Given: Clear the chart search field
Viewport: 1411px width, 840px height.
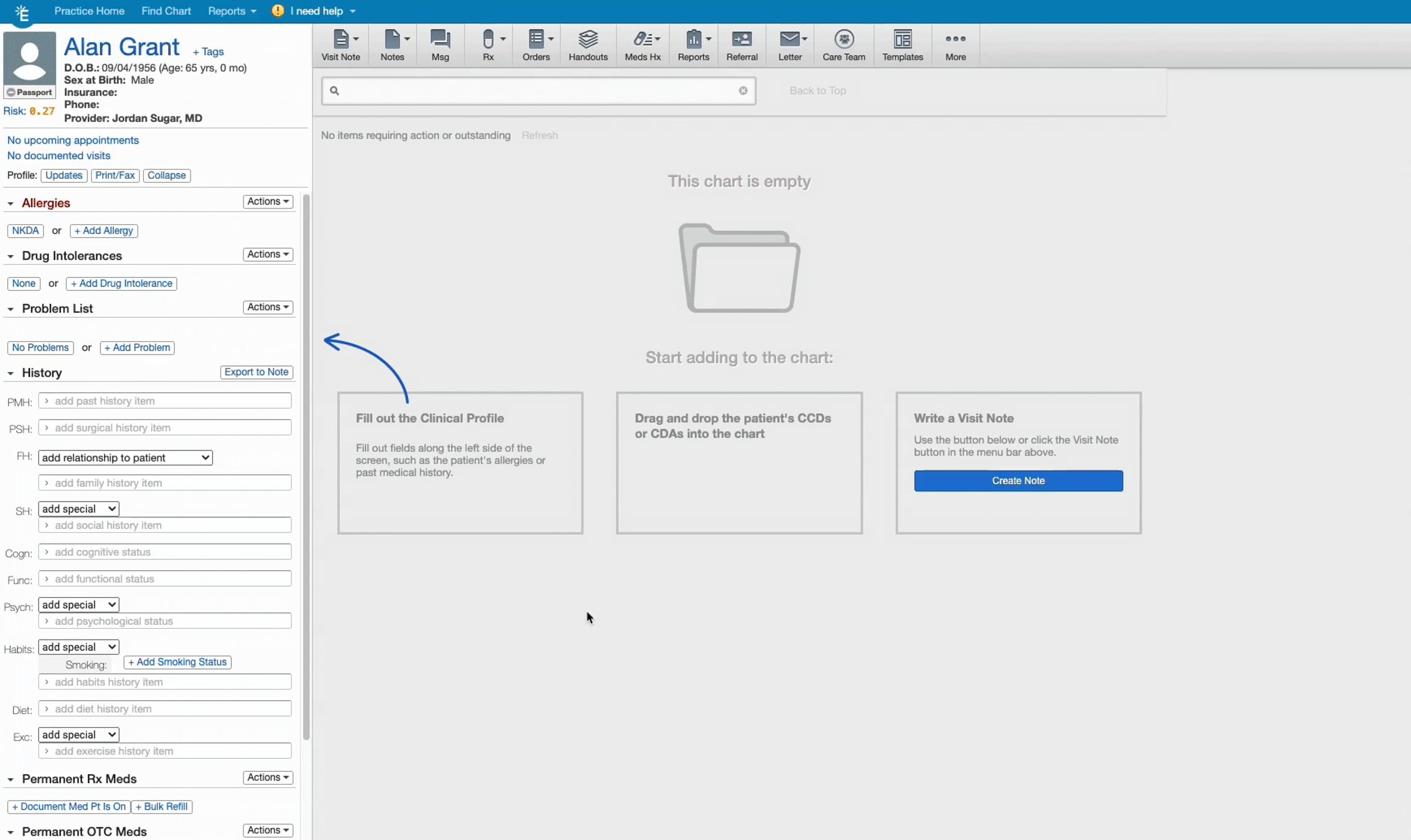Looking at the screenshot, I should click(x=743, y=91).
